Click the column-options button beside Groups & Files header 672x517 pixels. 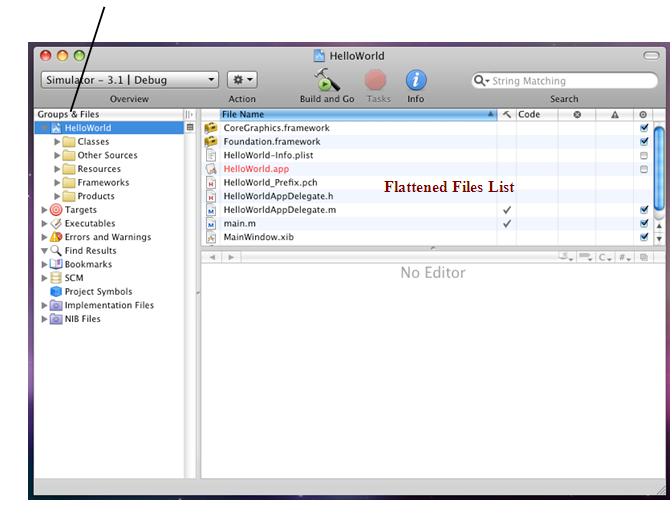click(x=189, y=114)
